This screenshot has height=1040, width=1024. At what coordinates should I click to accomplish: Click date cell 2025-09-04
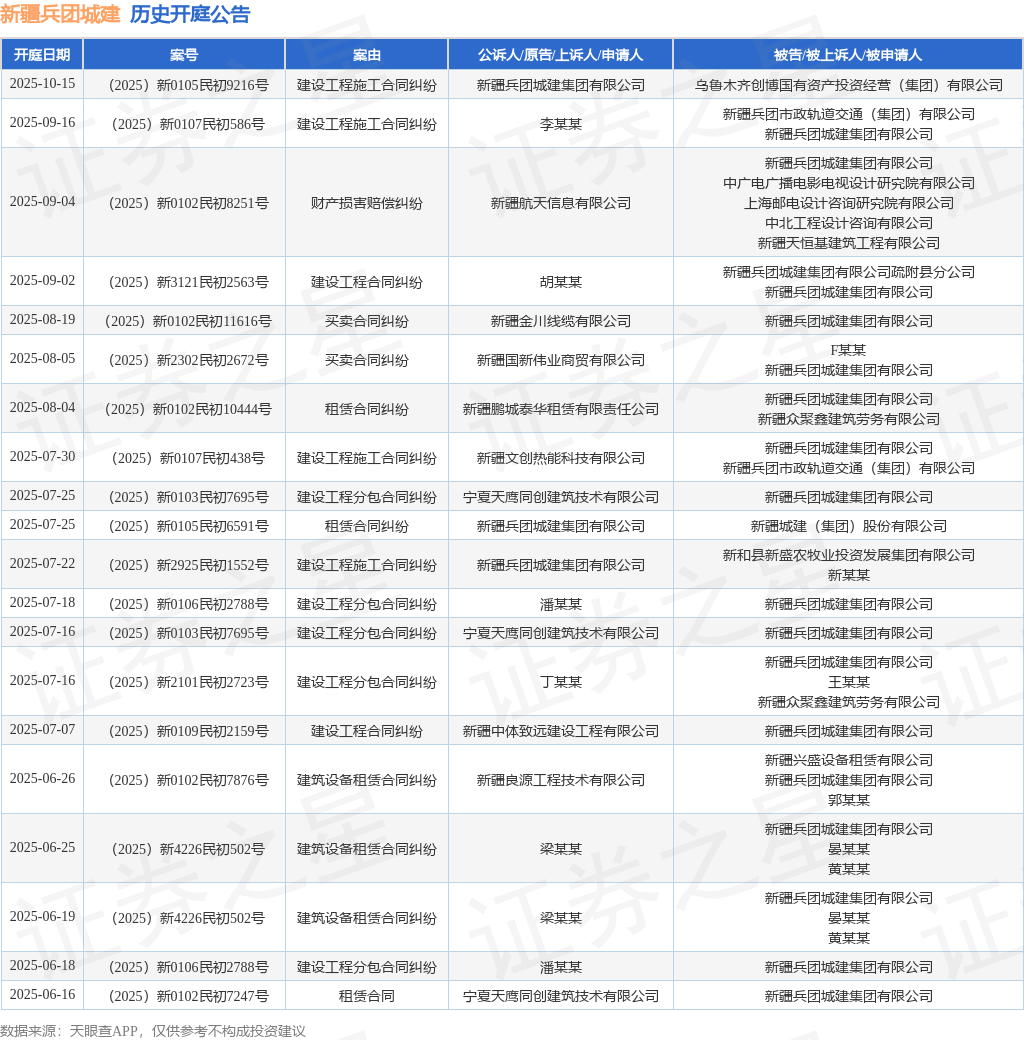[x=42, y=202]
